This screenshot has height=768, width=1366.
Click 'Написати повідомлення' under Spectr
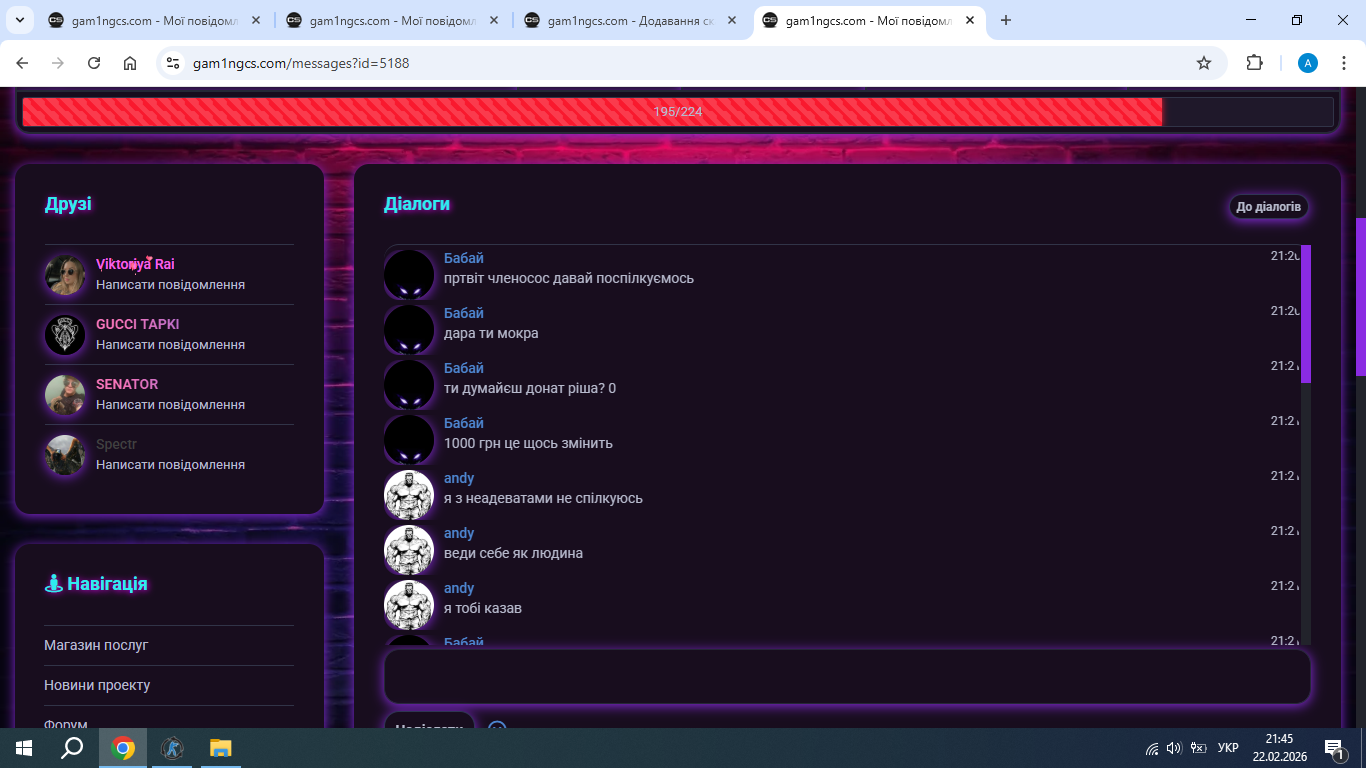(170, 465)
